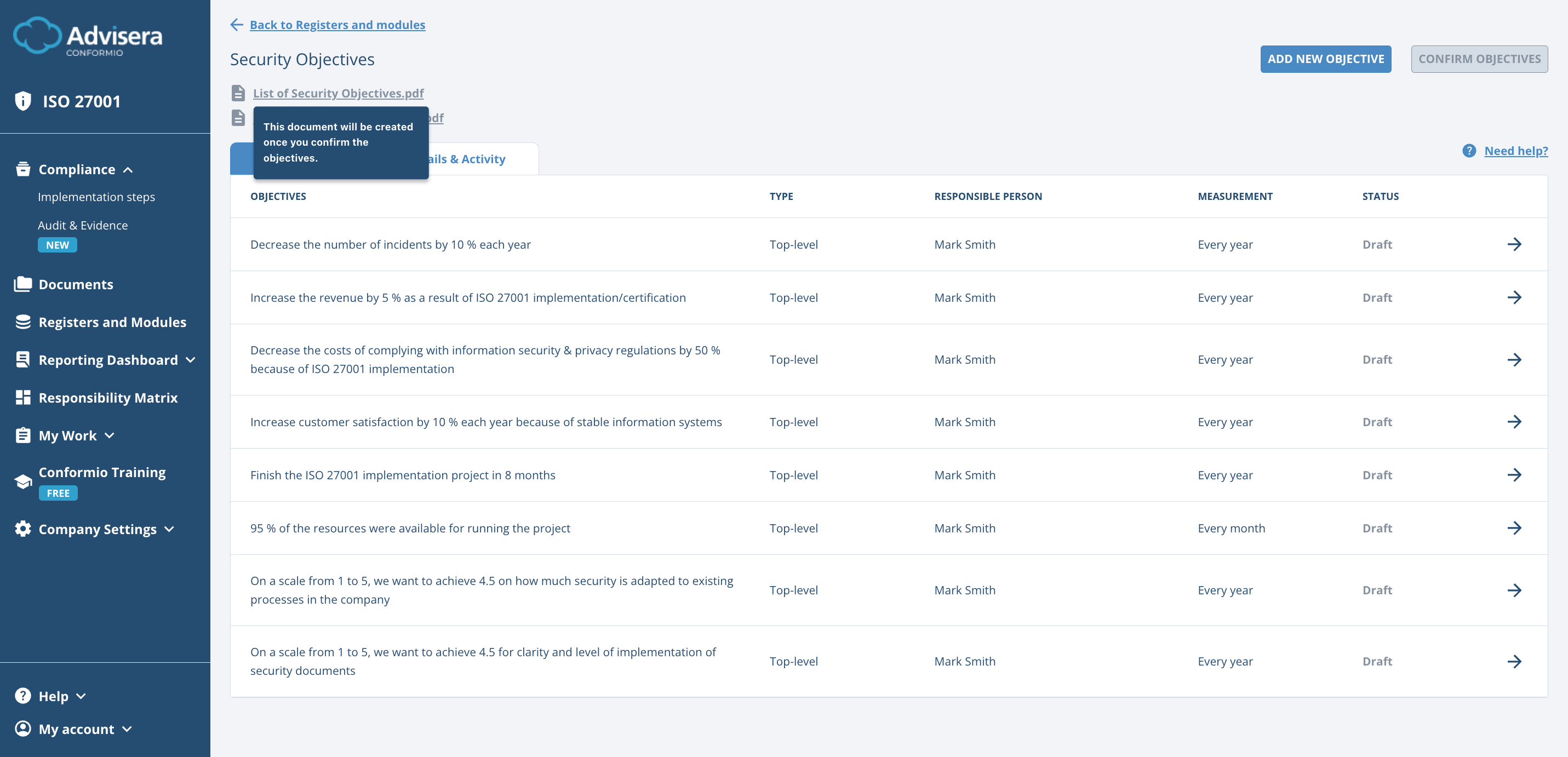Screen dimensions: 1568x757
Task: Click the arrow on the incidents objective row
Action: (x=1515, y=244)
